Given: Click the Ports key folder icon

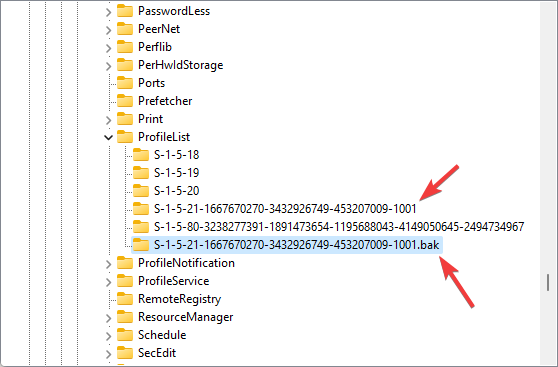Looking at the screenshot, I should click(x=125, y=83).
